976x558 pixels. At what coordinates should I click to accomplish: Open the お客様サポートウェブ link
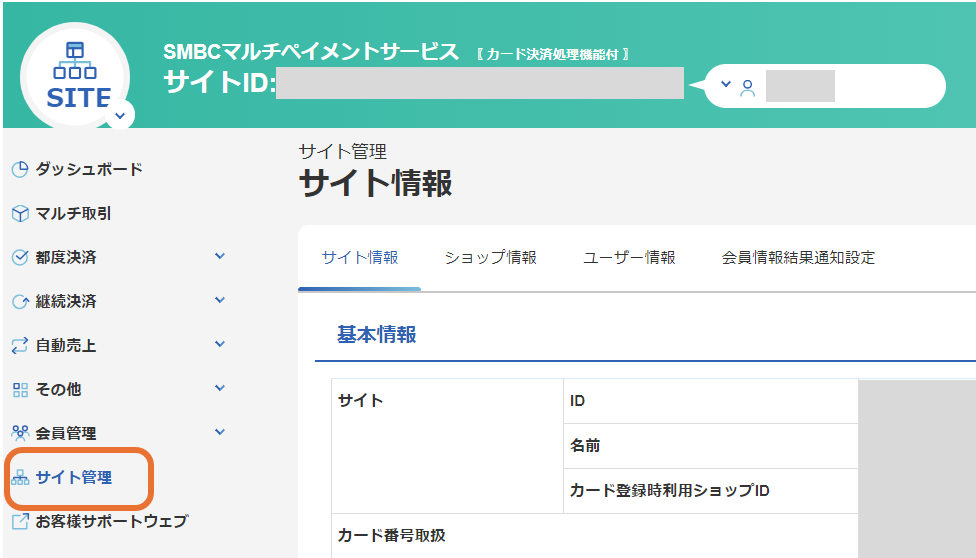point(112,521)
